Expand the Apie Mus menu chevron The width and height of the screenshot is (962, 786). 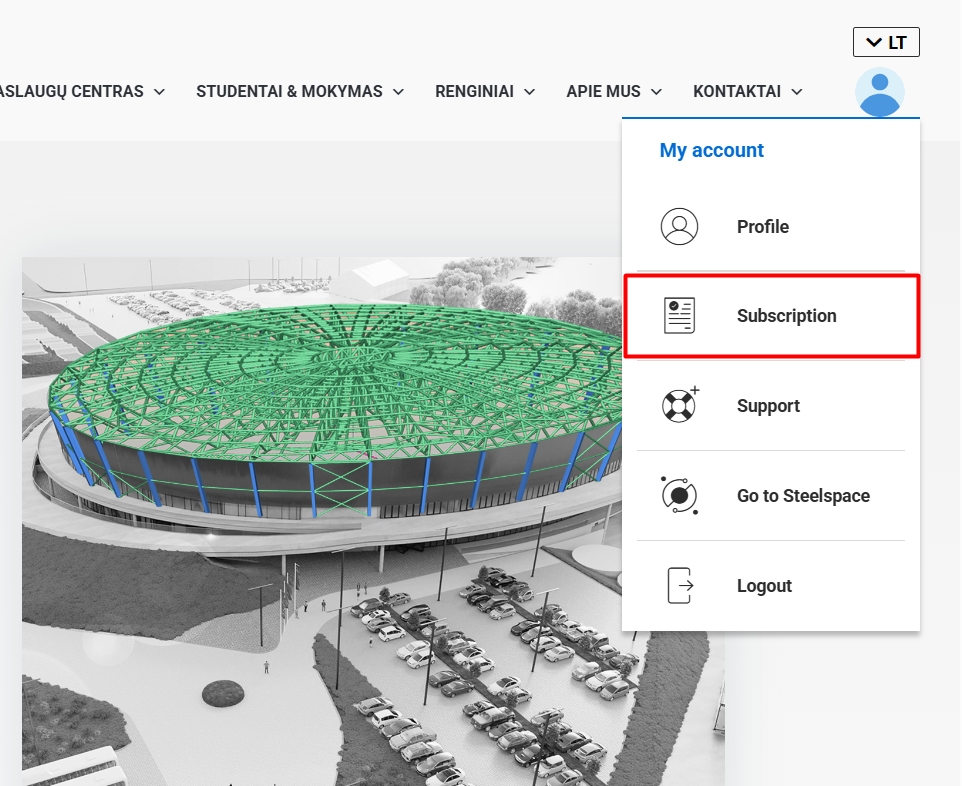pos(656,92)
